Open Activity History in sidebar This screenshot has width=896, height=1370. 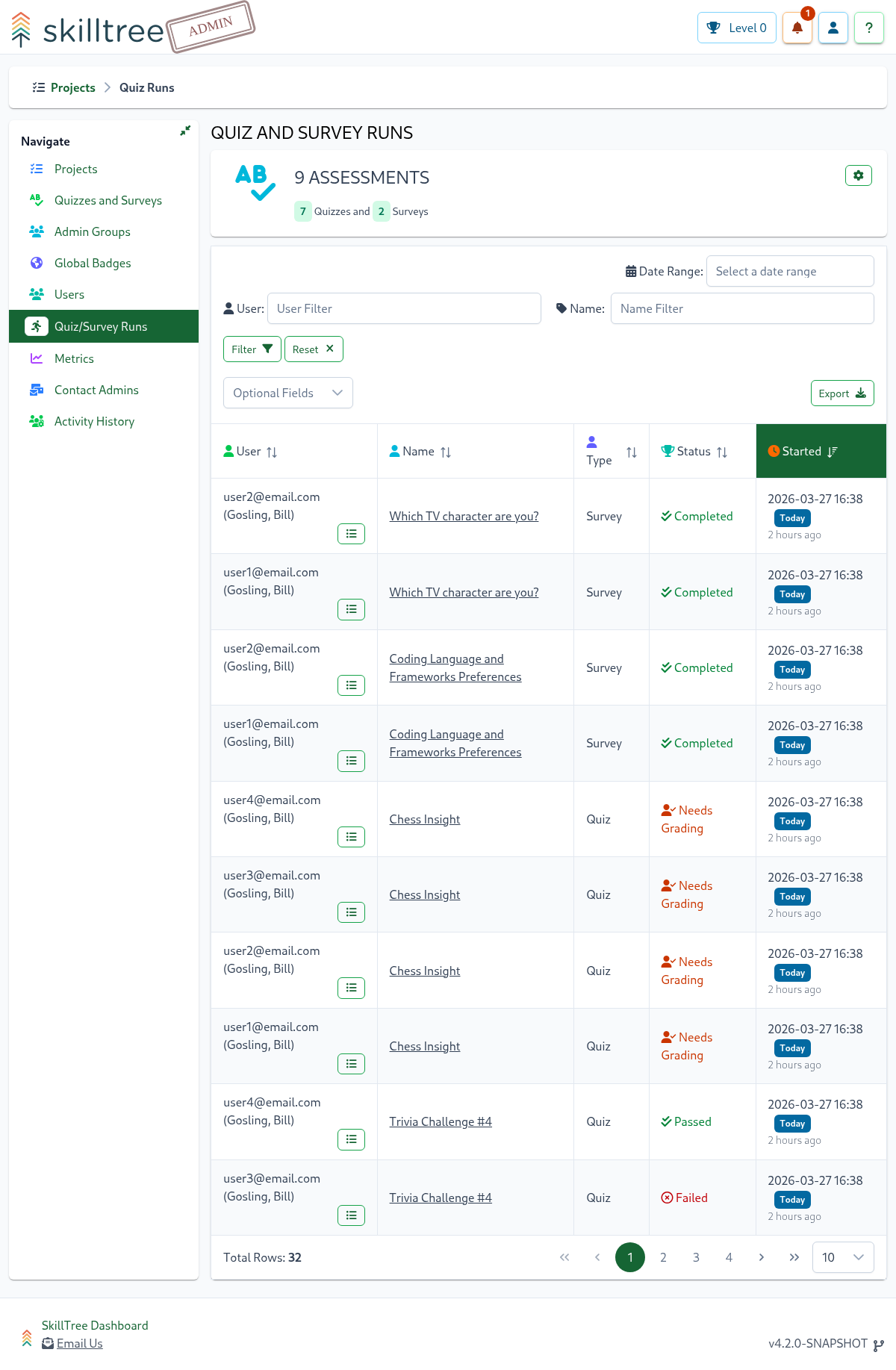tap(94, 421)
